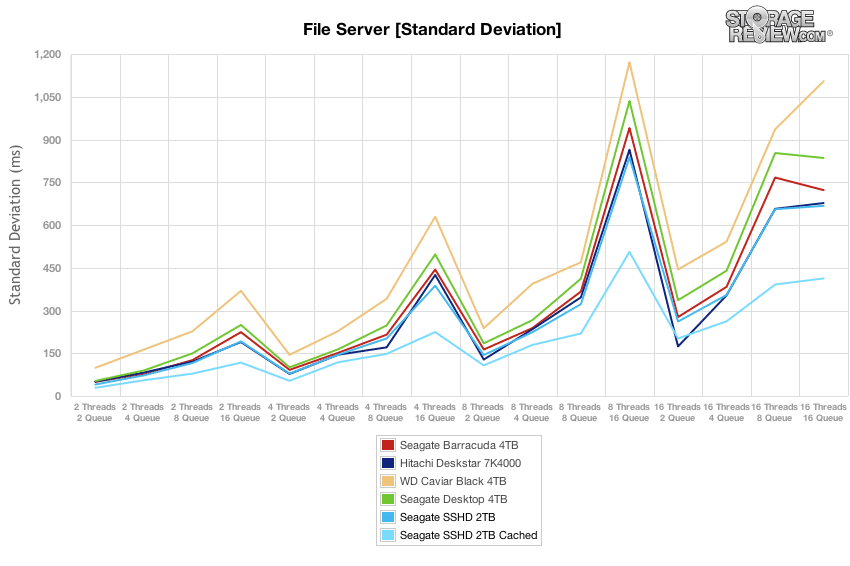This screenshot has height=566, width=850.
Task: Click Seagate Barracuda endpoint at 16 Threads 16 Queue
Action: 823,190
